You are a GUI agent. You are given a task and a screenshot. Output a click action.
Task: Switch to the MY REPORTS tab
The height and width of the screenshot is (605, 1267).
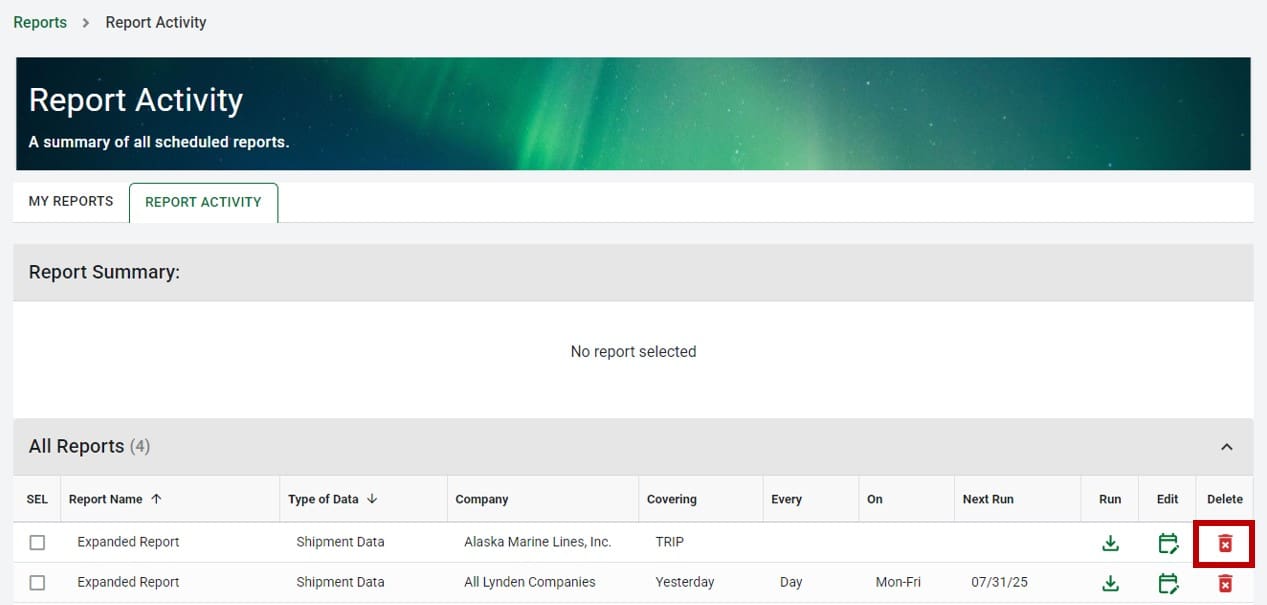[70, 201]
